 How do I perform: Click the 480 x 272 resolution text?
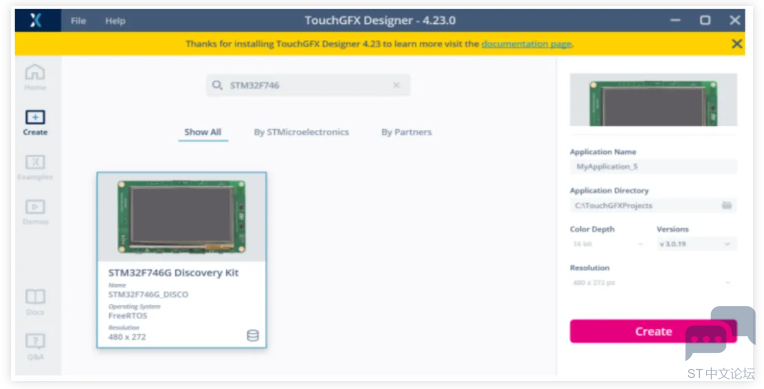(x=127, y=337)
